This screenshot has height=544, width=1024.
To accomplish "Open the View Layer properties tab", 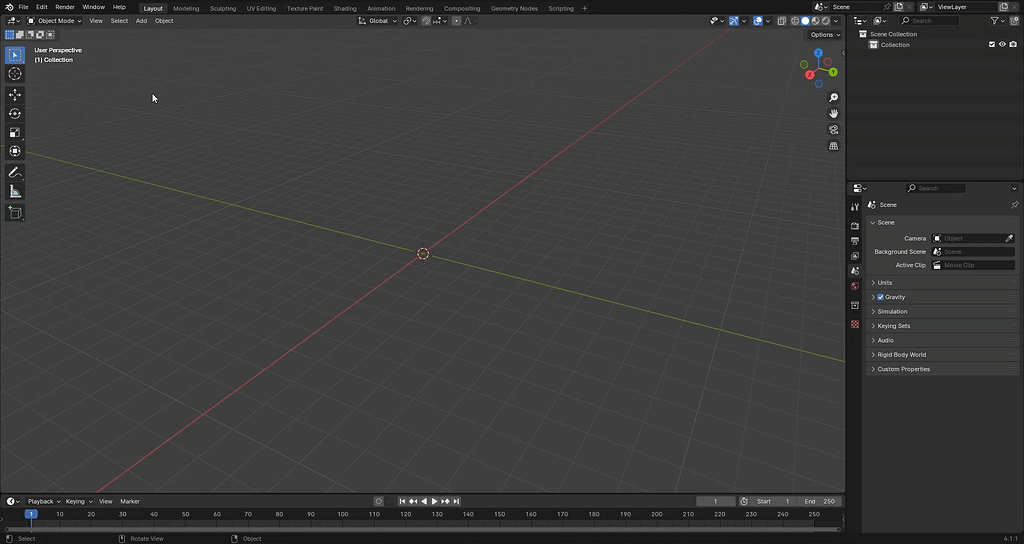I will tap(855, 256).
